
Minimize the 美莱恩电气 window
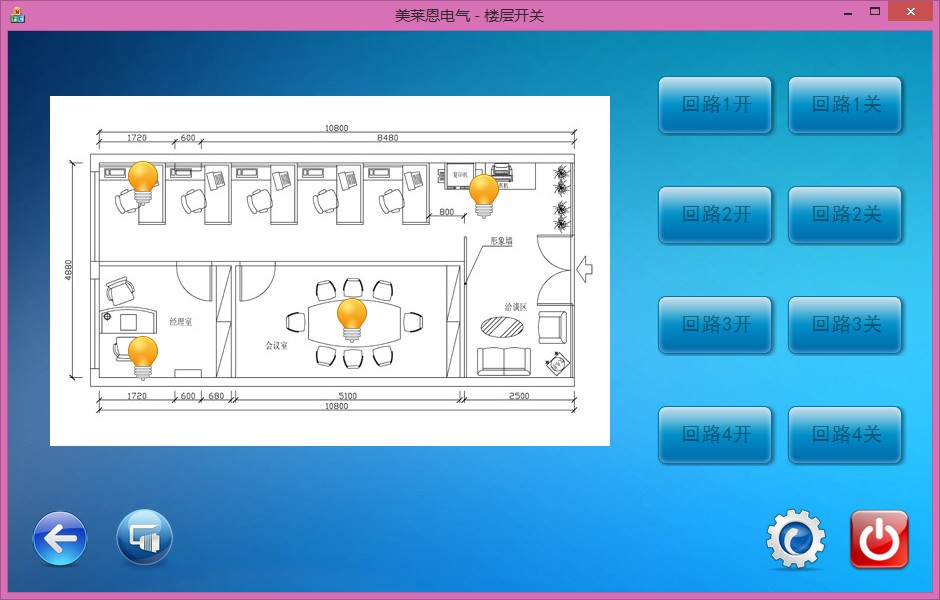coord(848,12)
